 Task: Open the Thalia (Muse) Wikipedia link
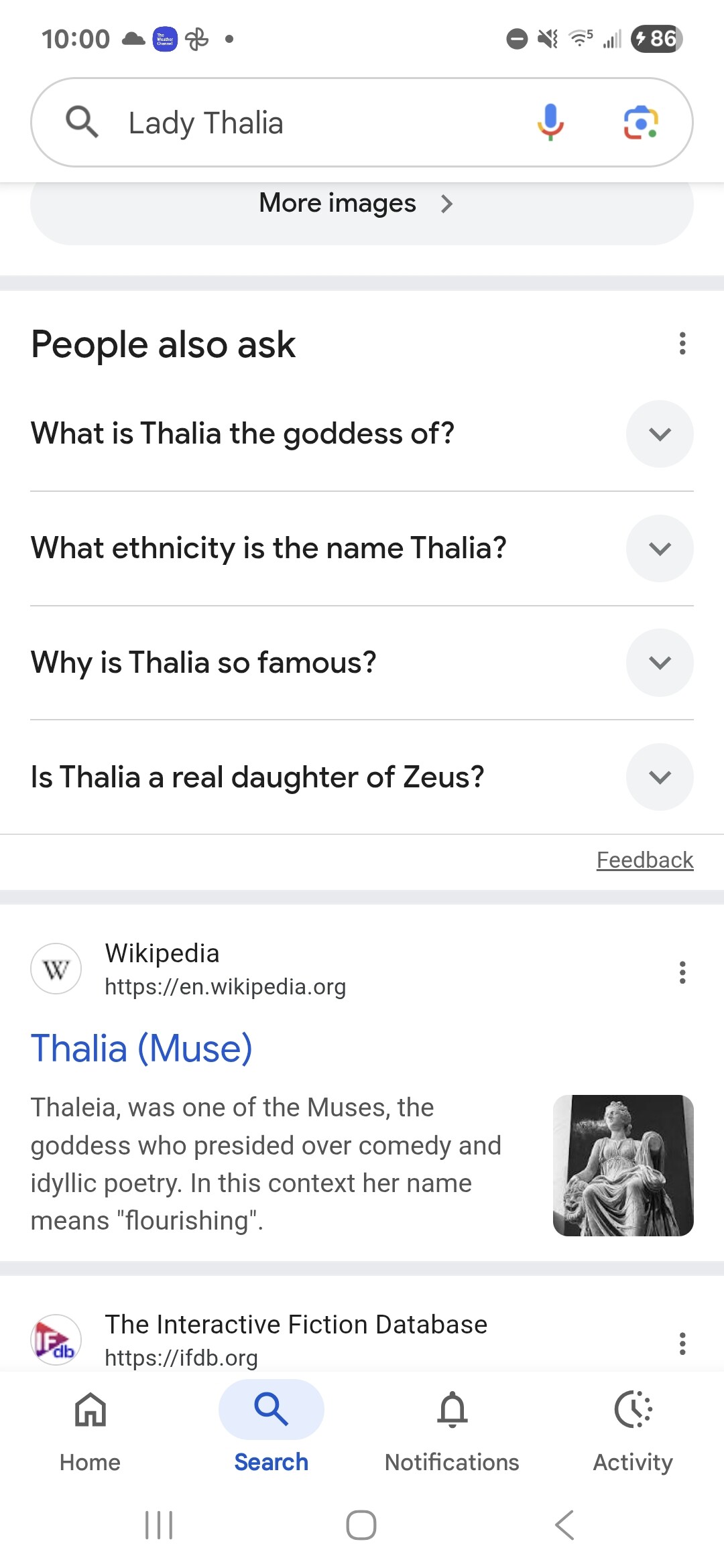click(141, 1049)
